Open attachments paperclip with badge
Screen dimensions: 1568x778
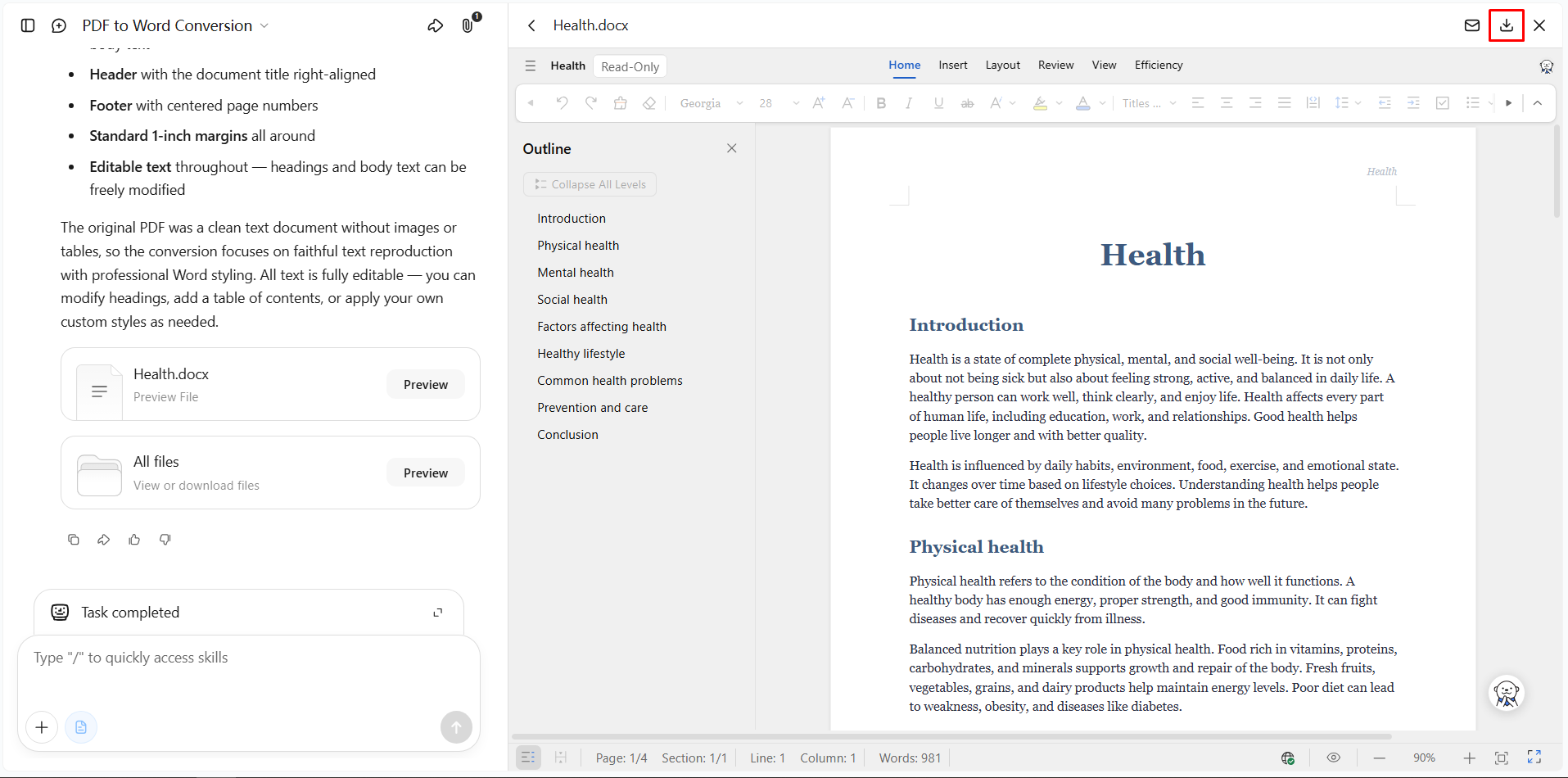coord(468,25)
